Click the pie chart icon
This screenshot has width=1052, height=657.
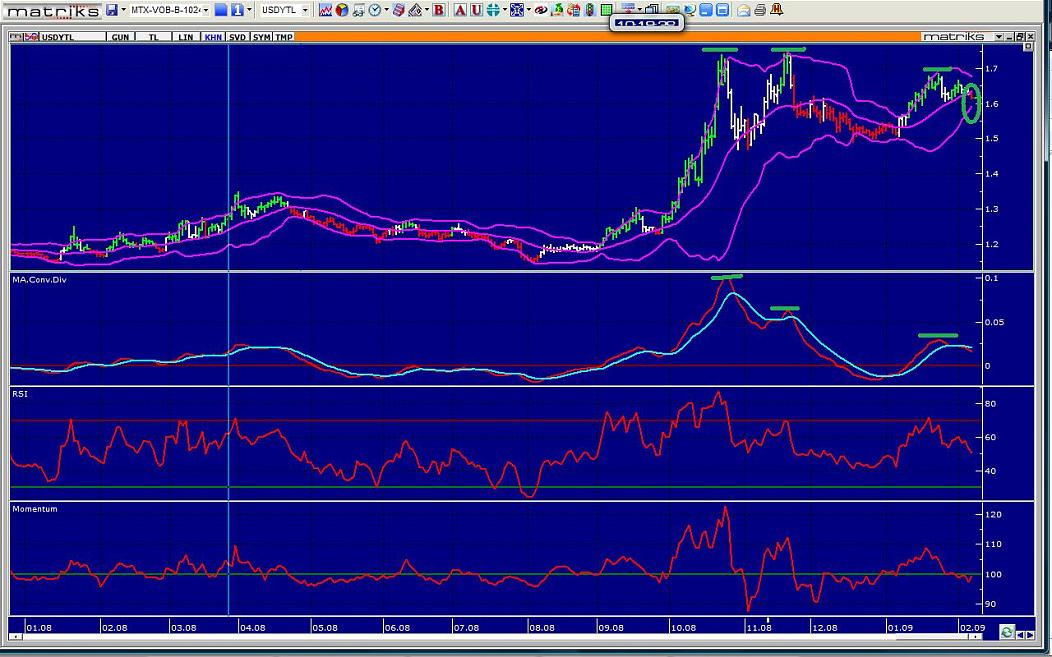342,10
